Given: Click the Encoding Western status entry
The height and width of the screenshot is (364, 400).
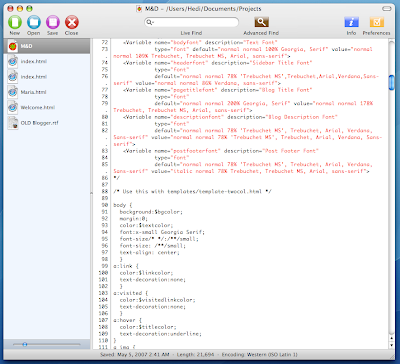Looking at the screenshot, I should pos(260,355).
